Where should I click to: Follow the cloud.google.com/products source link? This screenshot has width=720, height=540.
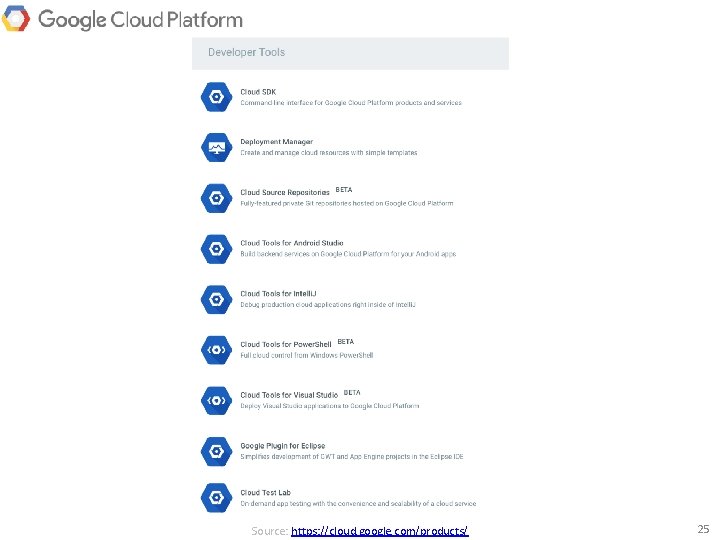(x=380, y=531)
